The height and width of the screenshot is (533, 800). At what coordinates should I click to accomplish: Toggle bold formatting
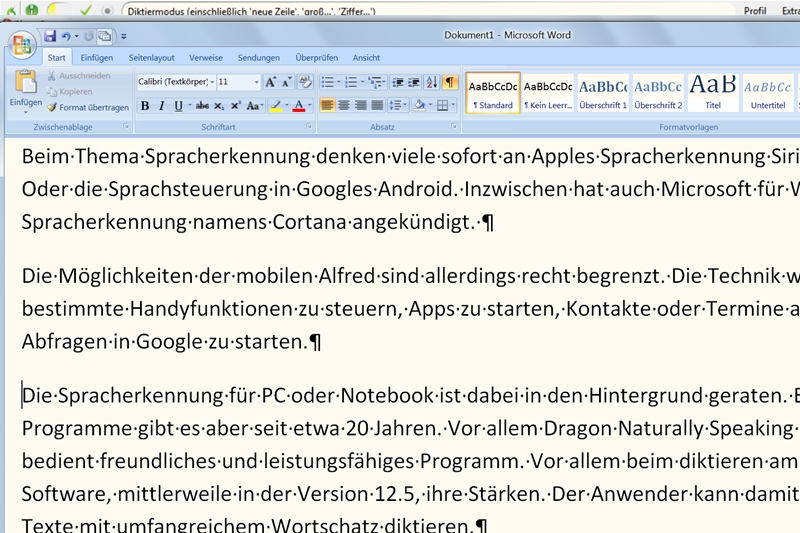pos(145,106)
